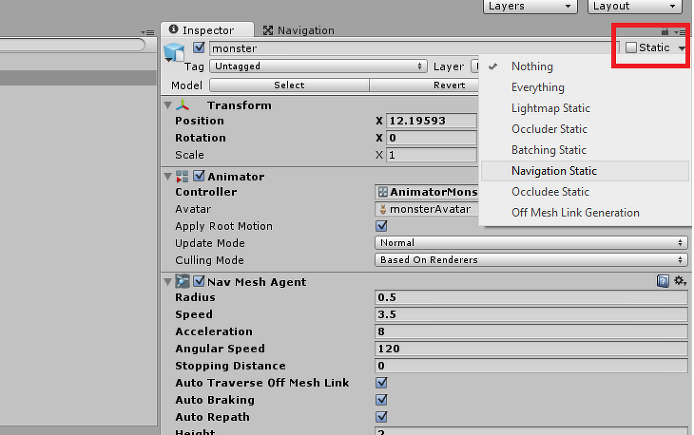
Task: Click the search field in left panel
Action: click(72, 44)
